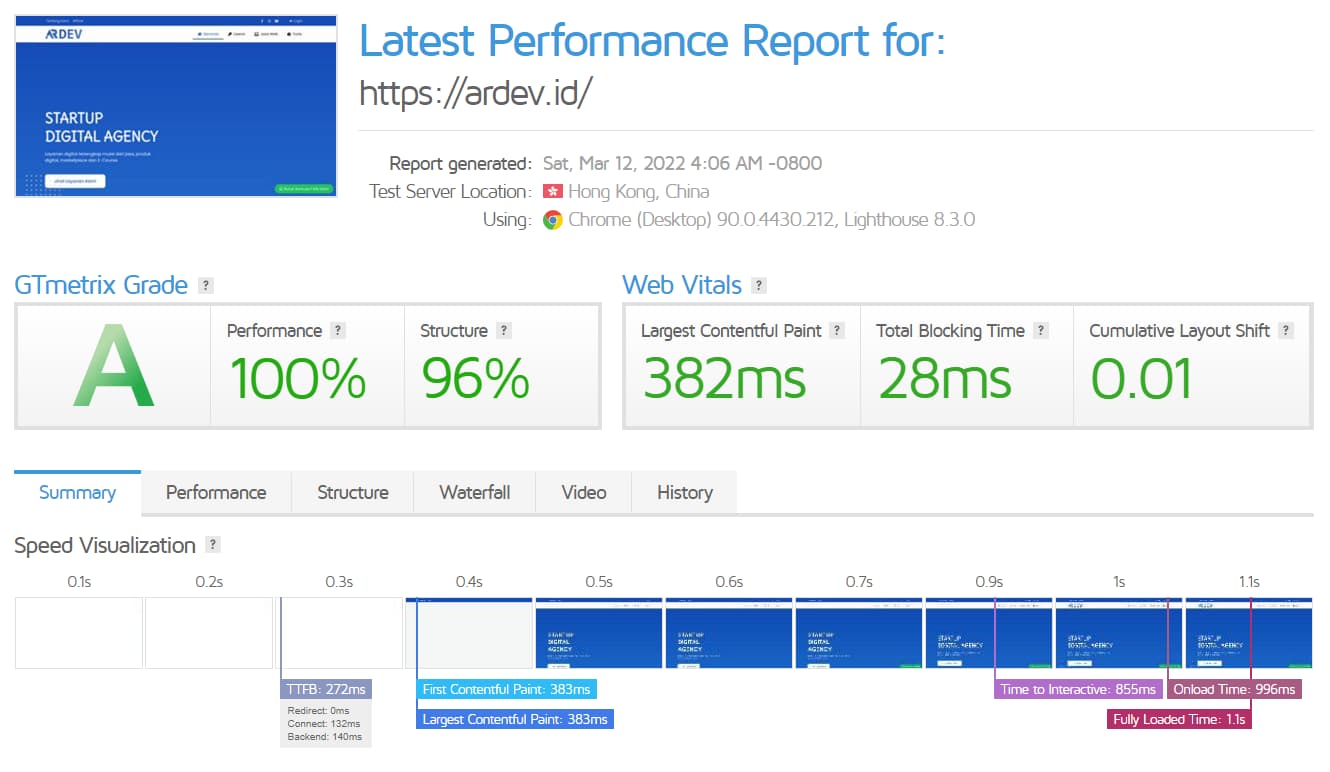View the History tab
The image size is (1330, 772).
(685, 493)
